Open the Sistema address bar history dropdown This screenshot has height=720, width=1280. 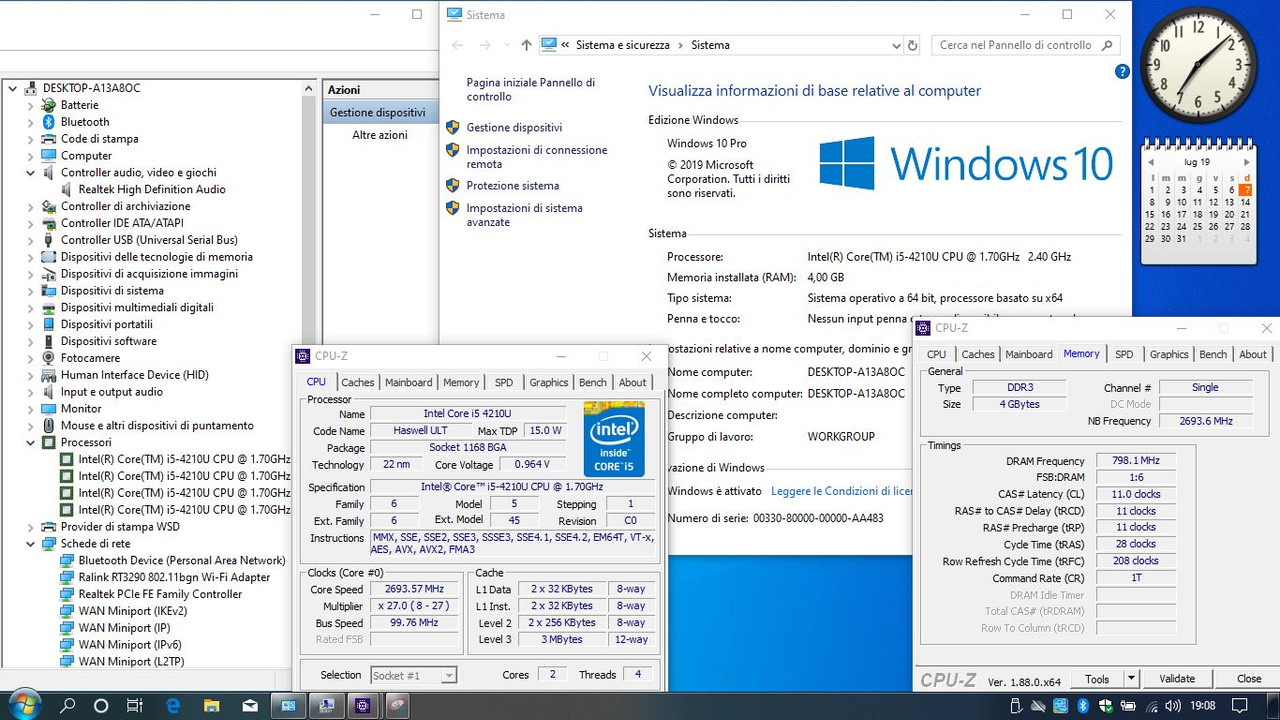click(x=896, y=45)
